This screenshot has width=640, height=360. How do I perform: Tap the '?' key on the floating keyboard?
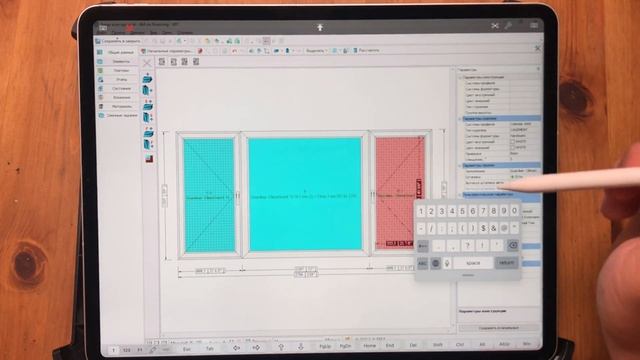point(468,245)
